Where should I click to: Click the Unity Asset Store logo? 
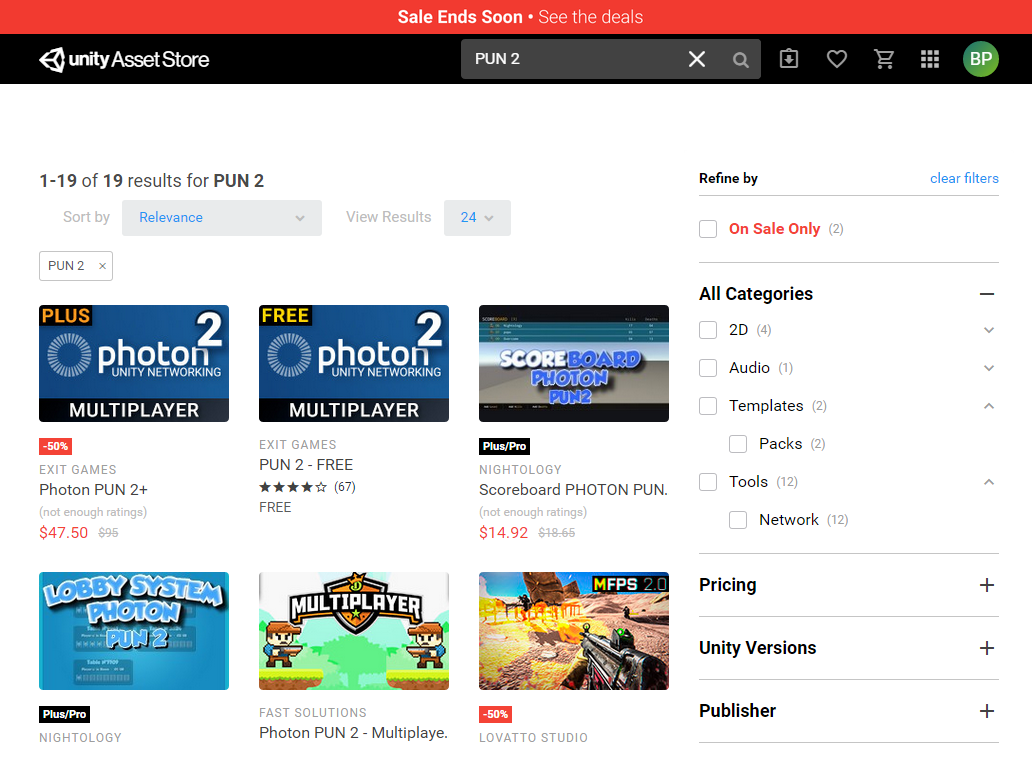(x=124, y=59)
